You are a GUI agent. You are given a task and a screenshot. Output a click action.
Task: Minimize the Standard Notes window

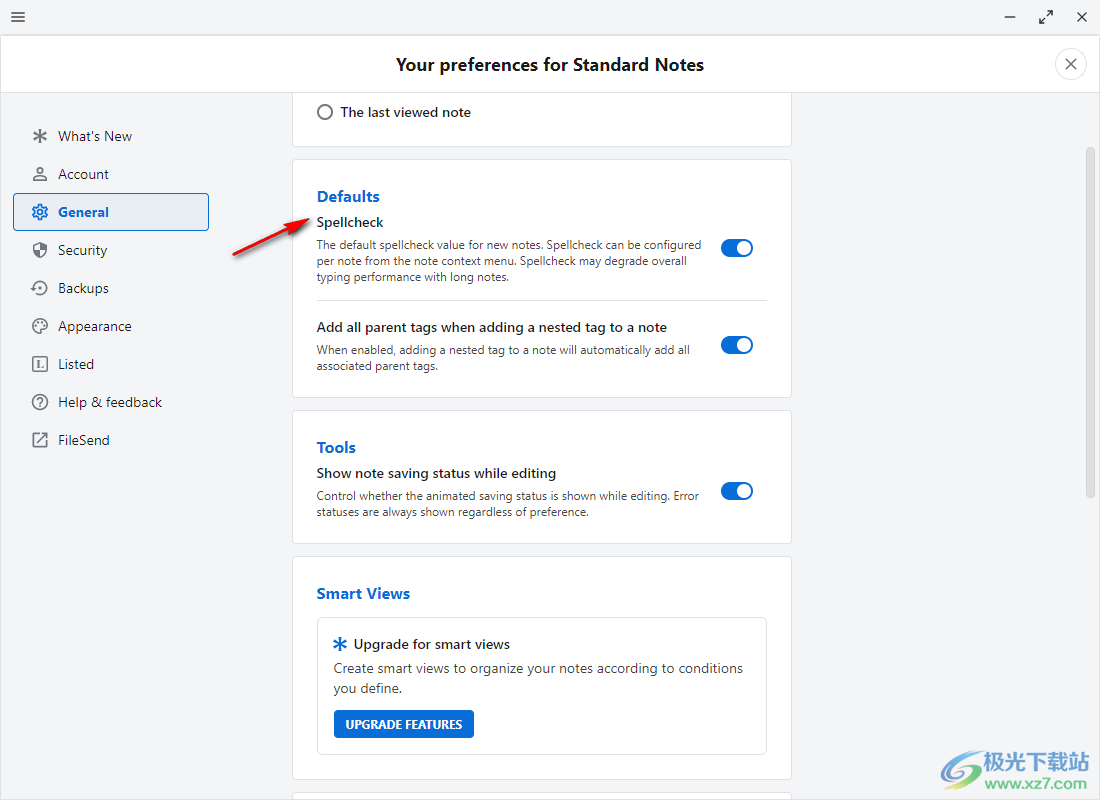pos(1010,17)
